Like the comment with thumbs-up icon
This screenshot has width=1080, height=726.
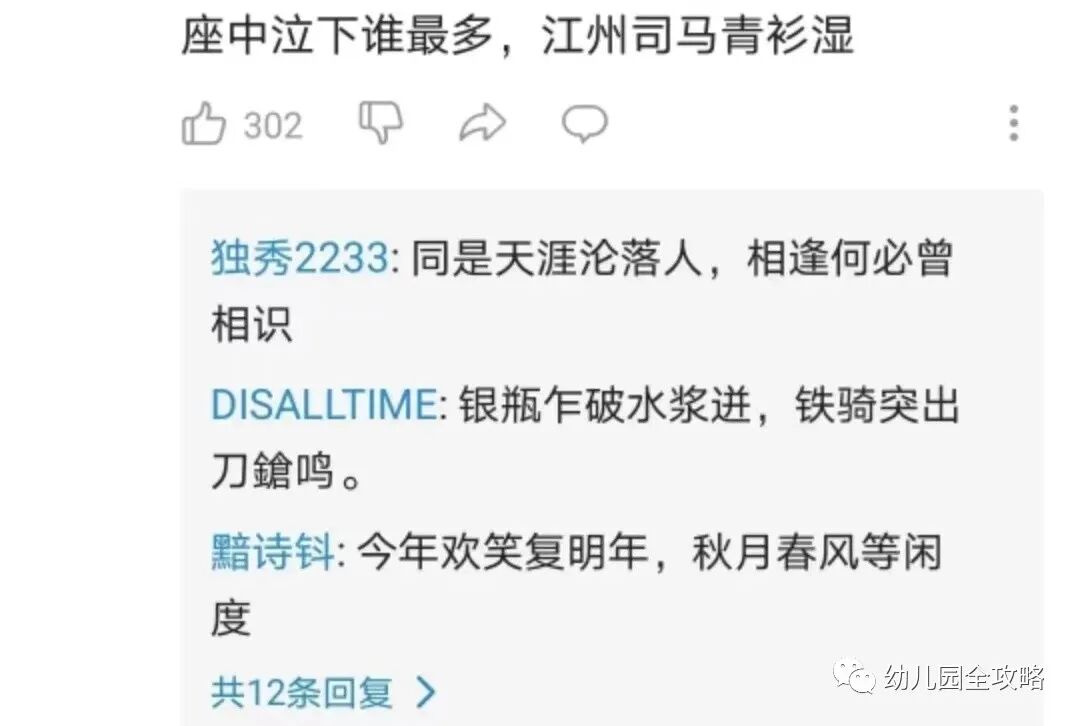tap(203, 123)
